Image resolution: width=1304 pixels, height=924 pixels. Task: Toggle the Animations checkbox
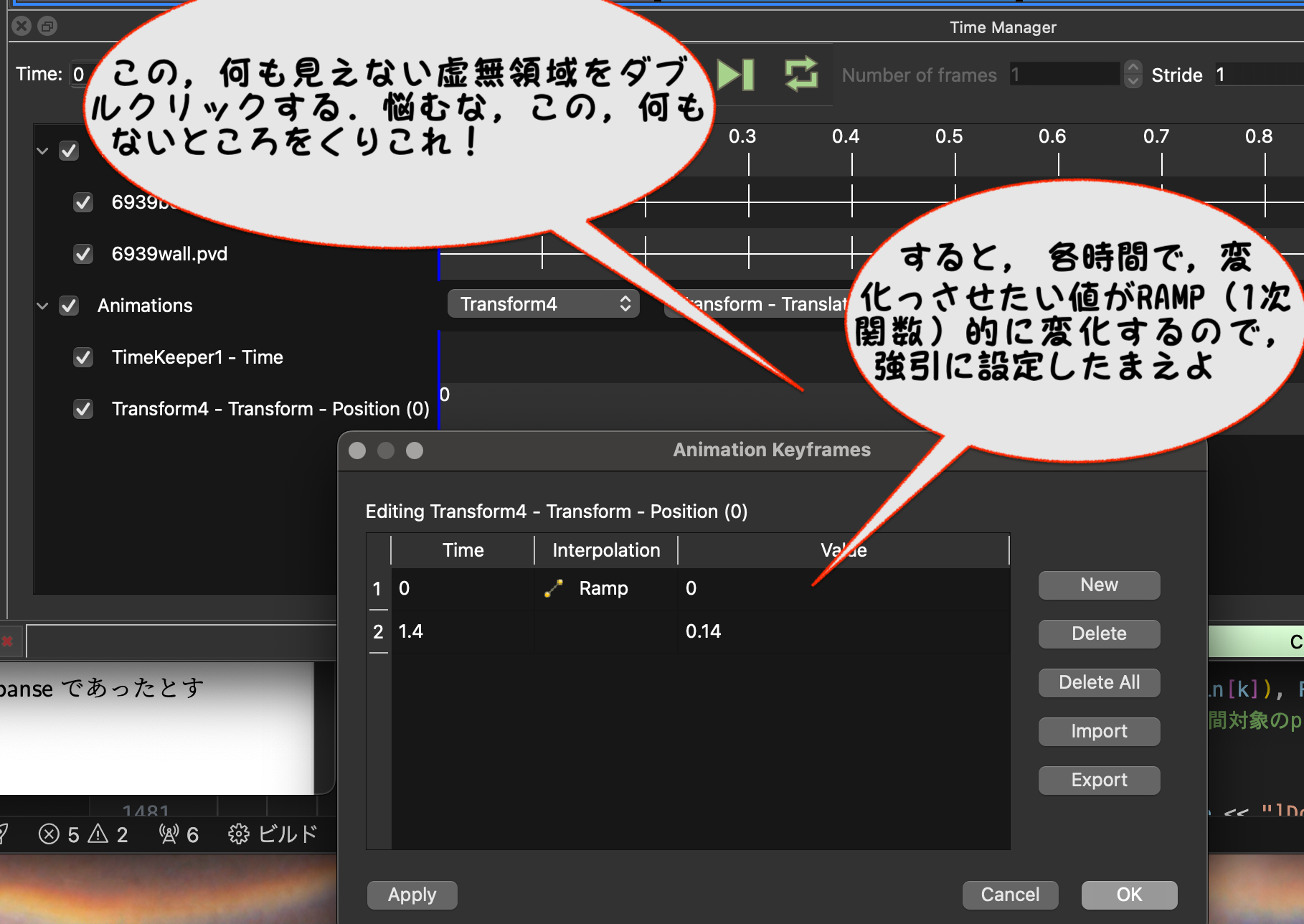point(69,306)
